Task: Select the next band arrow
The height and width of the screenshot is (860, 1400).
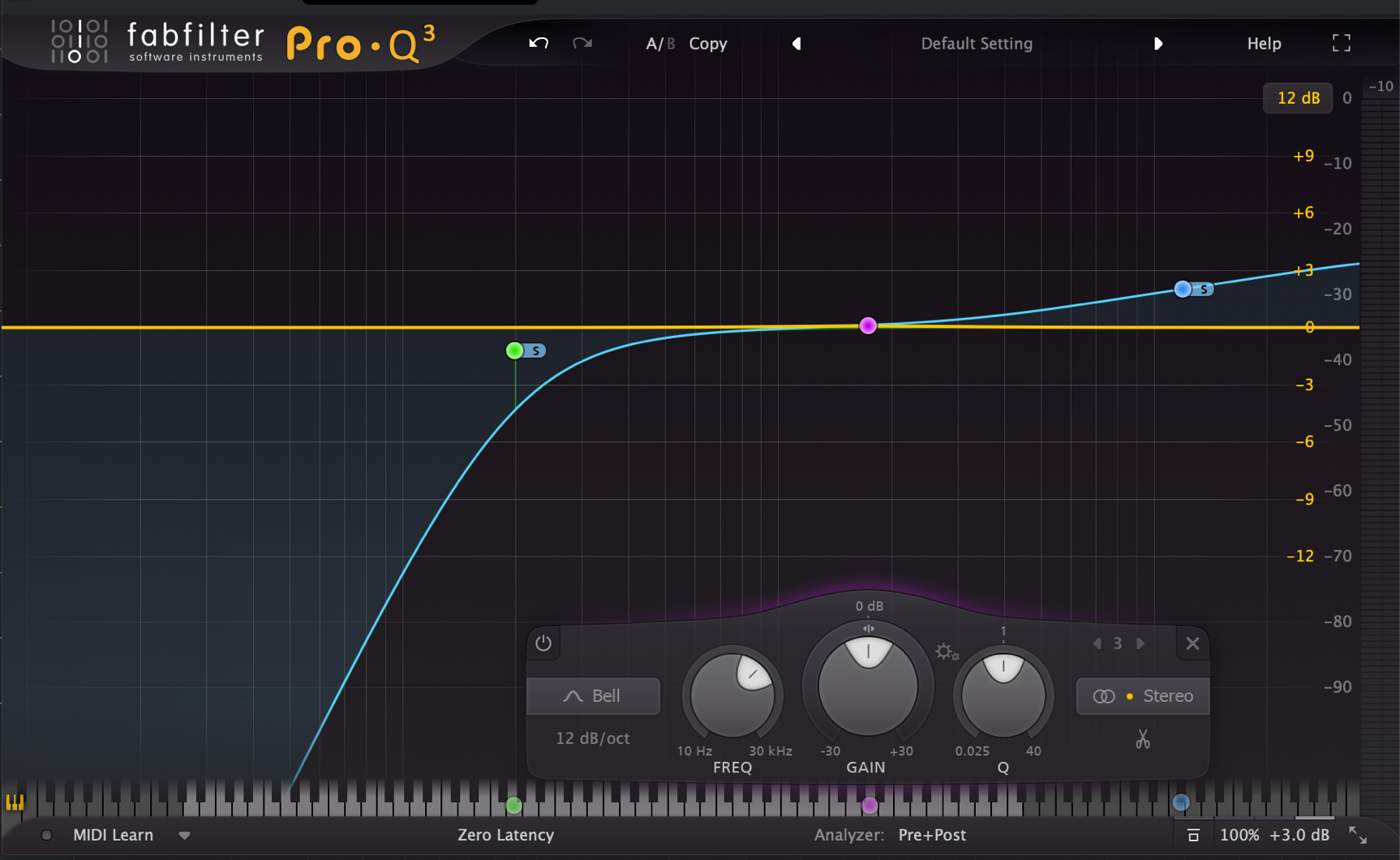Action: coord(1140,643)
